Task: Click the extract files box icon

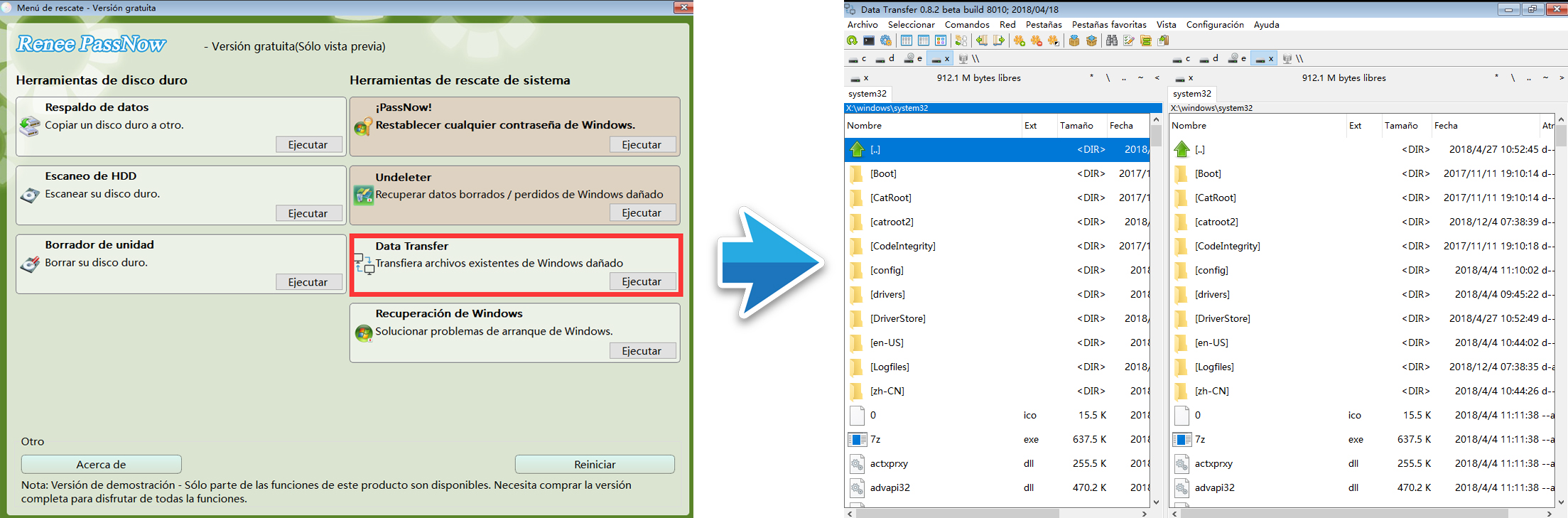Action: click(1091, 41)
